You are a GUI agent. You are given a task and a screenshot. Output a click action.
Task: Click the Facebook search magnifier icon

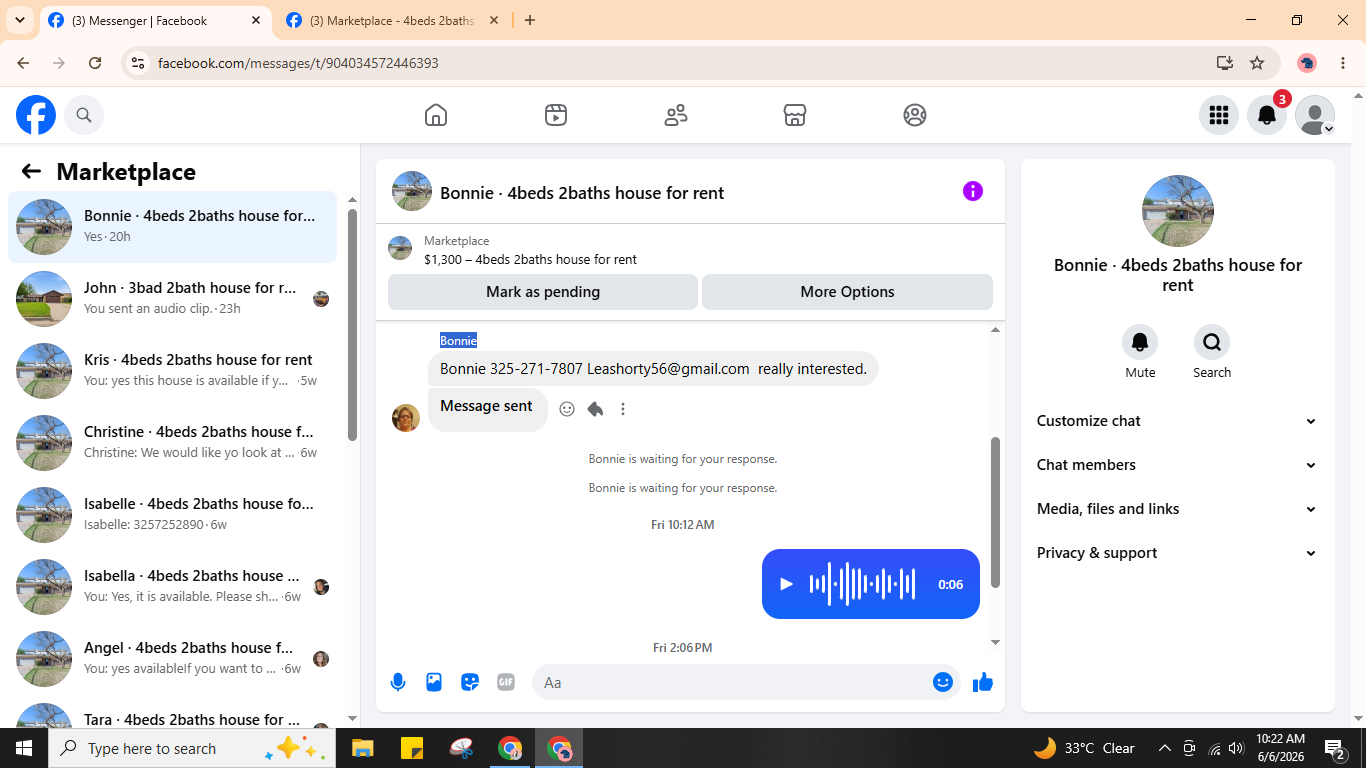(84, 115)
